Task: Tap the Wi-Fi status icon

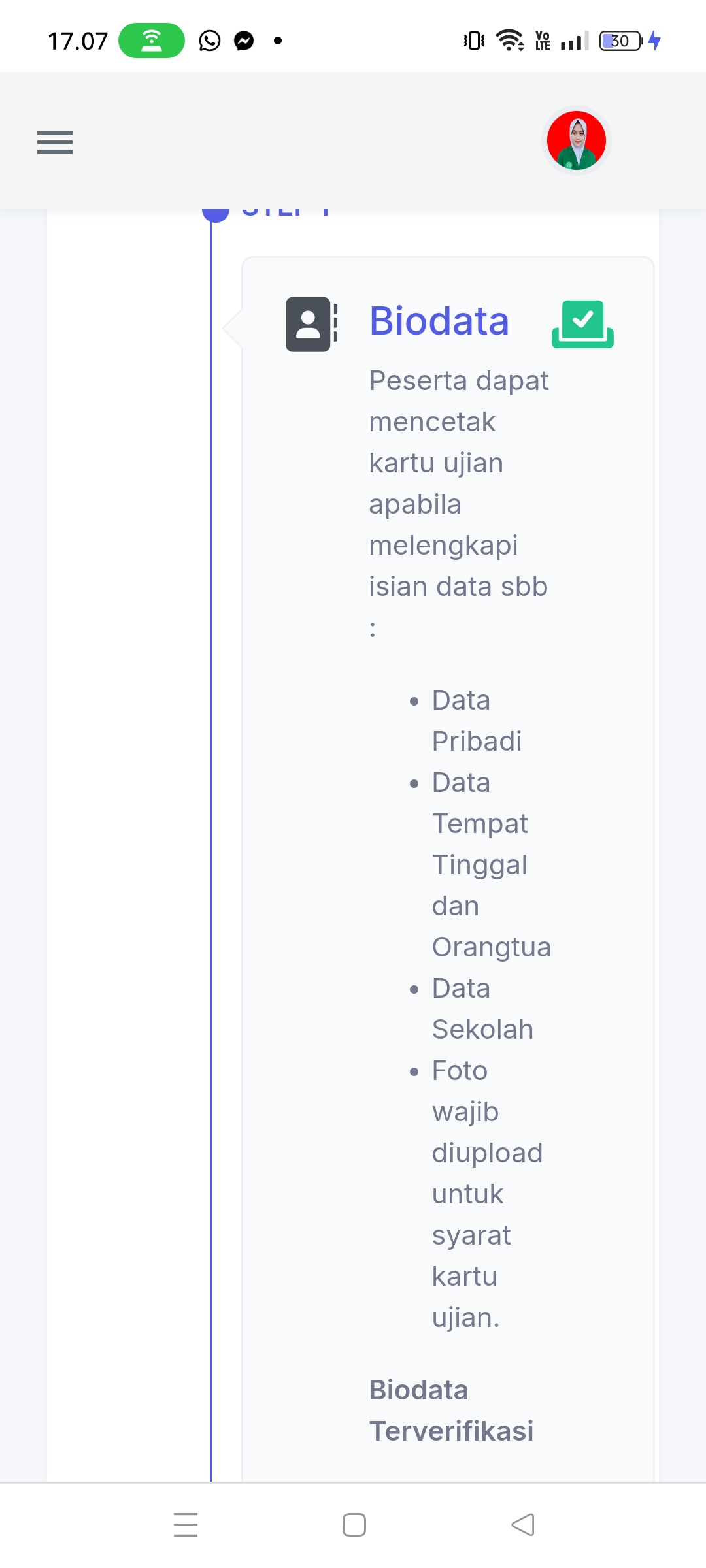Action: [x=510, y=41]
